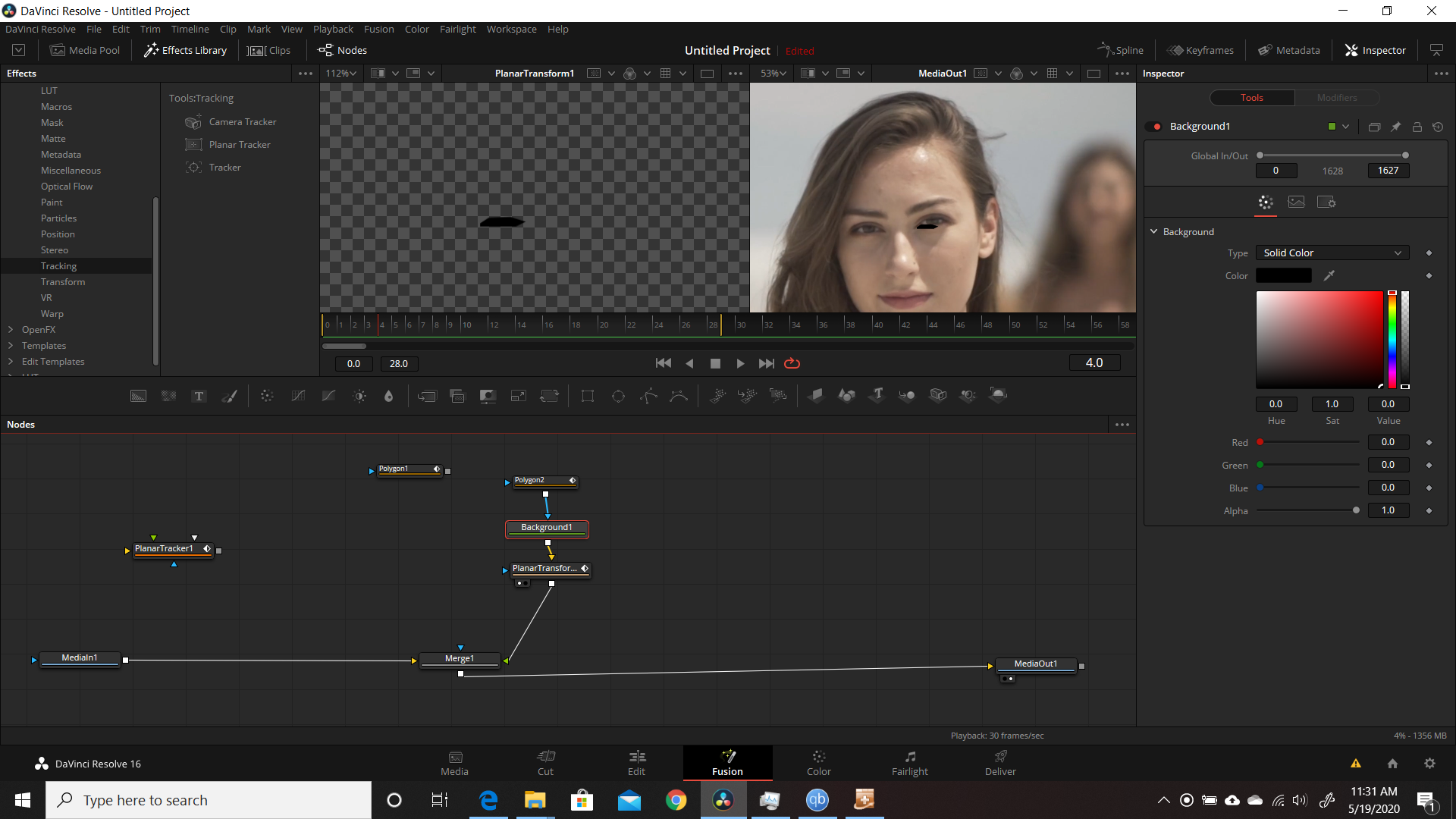Expand the Templates category
1456x819 pixels.
(x=11, y=346)
